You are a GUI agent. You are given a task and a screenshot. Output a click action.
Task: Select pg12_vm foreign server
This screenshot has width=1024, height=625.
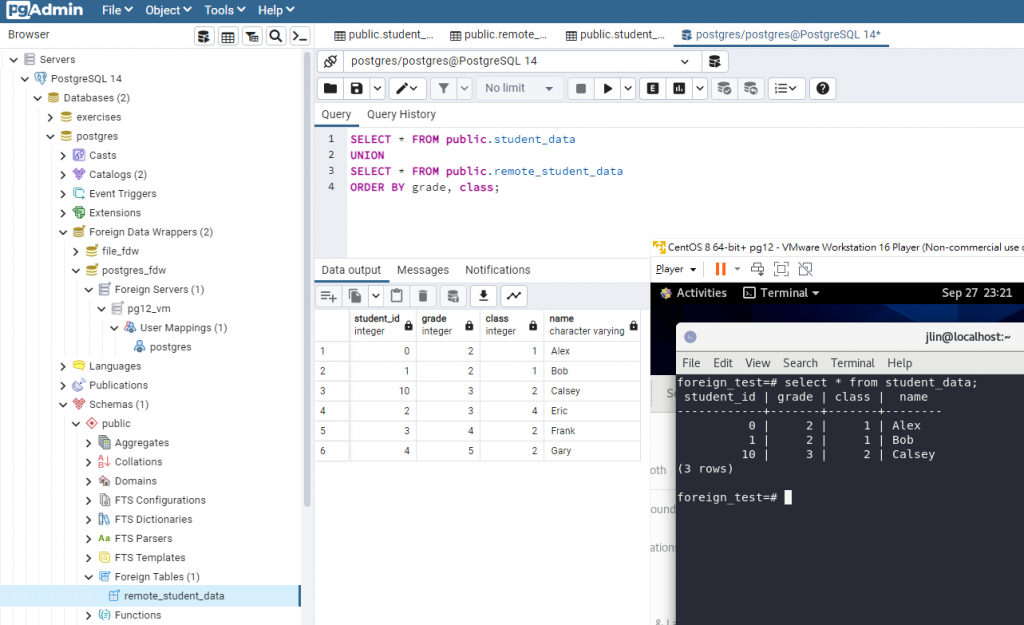click(x=148, y=309)
